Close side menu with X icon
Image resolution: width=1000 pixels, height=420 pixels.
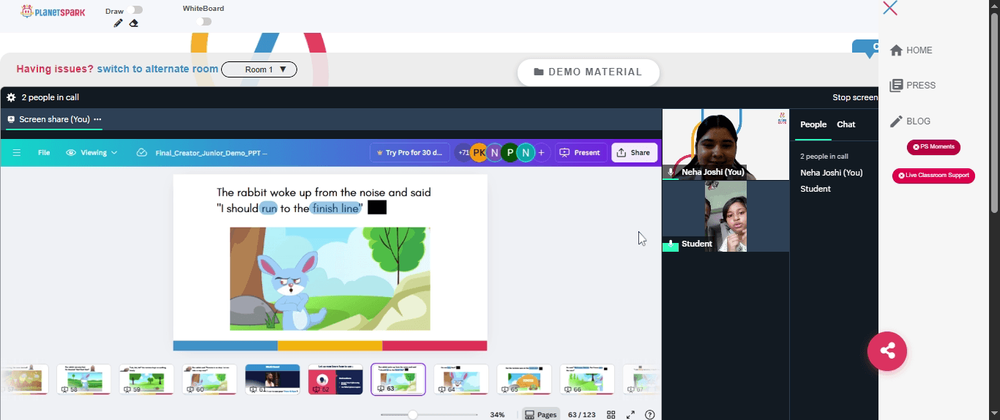click(890, 8)
